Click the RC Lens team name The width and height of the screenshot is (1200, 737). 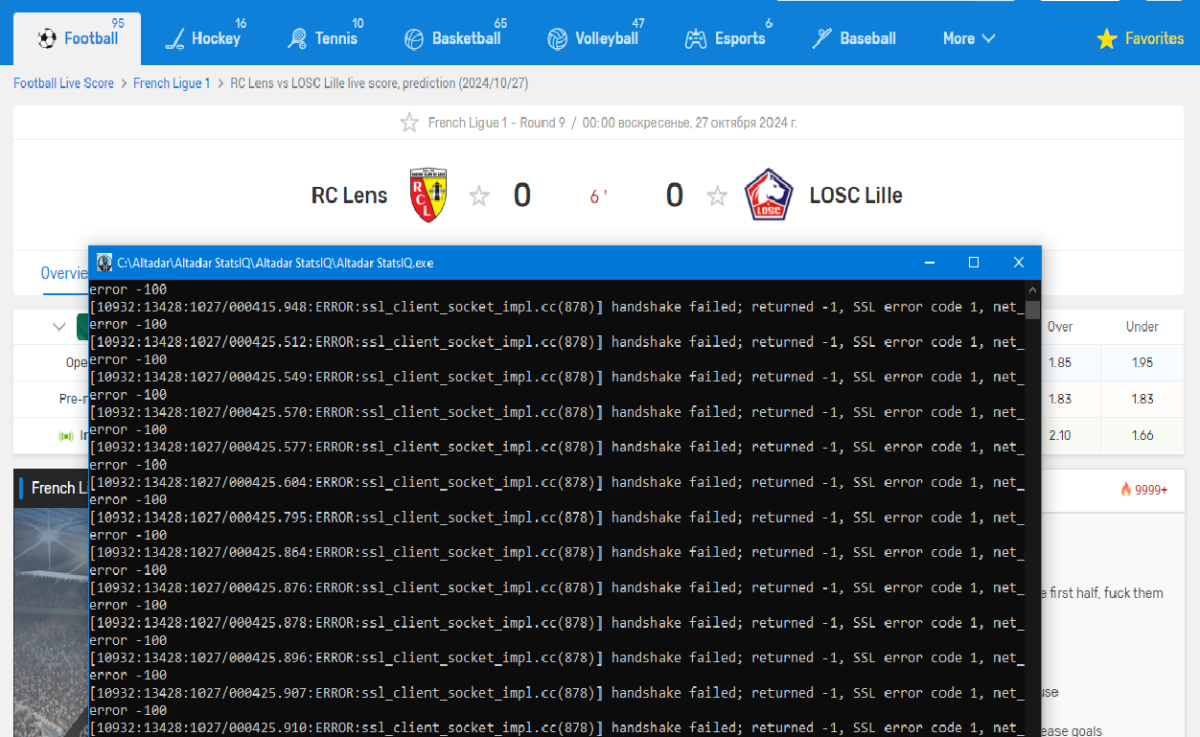click(349, 195)
